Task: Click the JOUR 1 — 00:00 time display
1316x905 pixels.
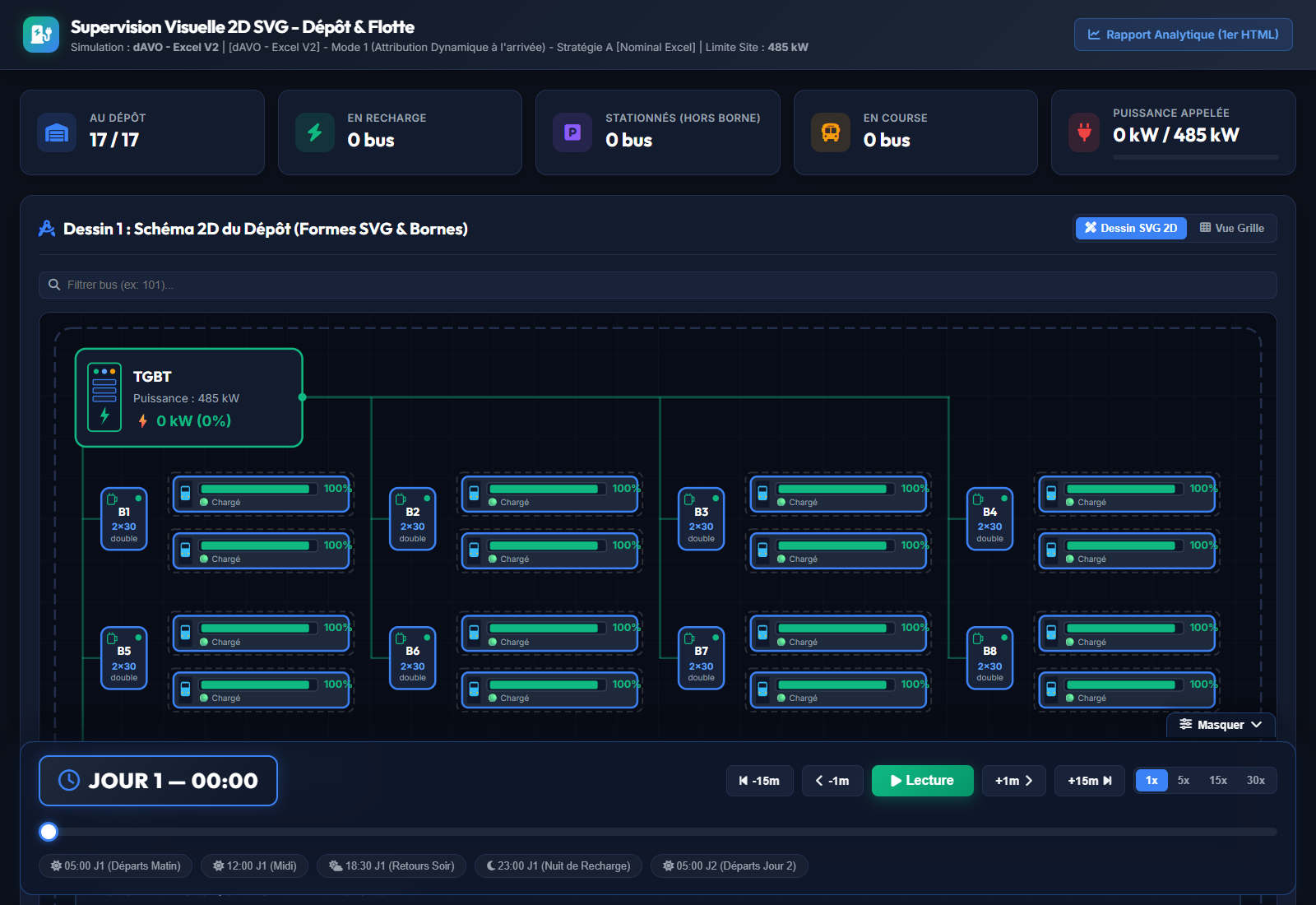Action: pyautogui.click(x=158, y=781)
